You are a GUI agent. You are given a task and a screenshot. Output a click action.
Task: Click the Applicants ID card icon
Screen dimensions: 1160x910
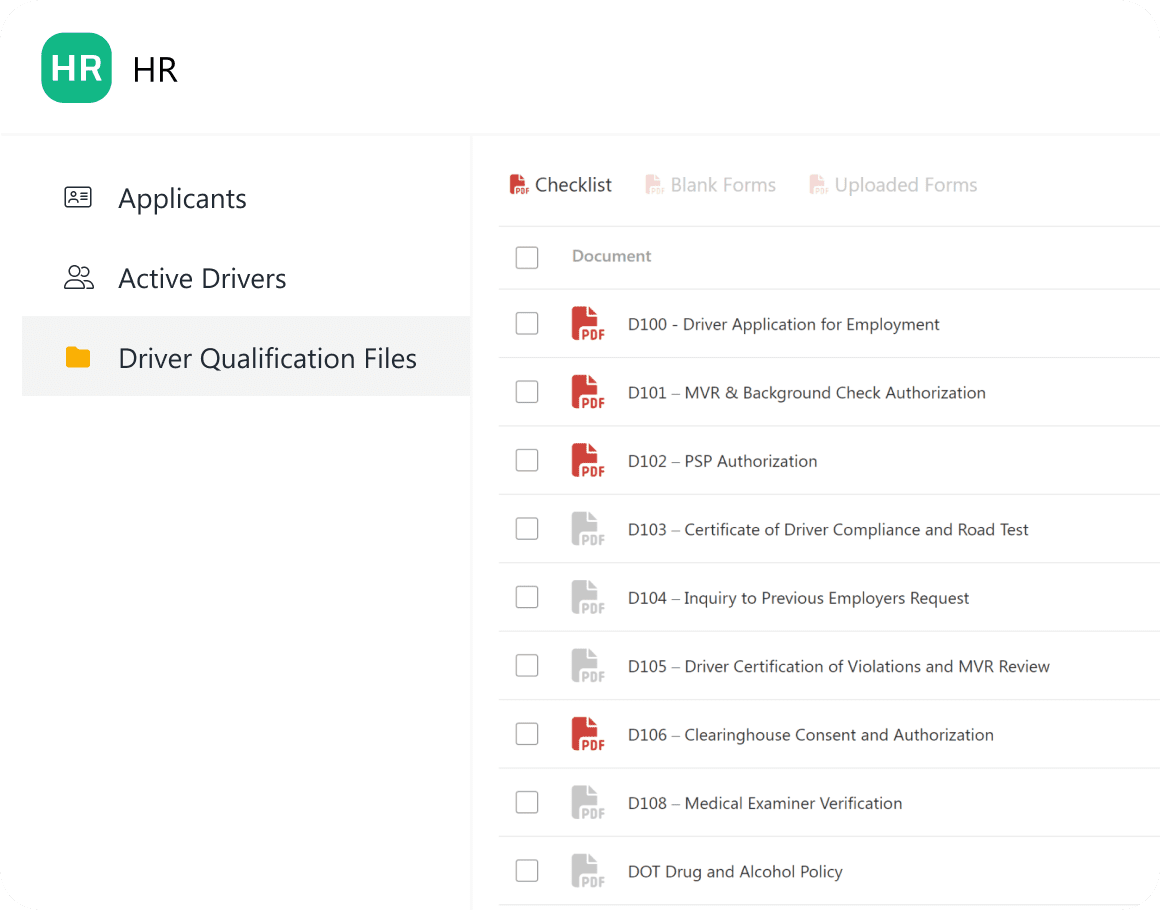[x=78, y=198]
